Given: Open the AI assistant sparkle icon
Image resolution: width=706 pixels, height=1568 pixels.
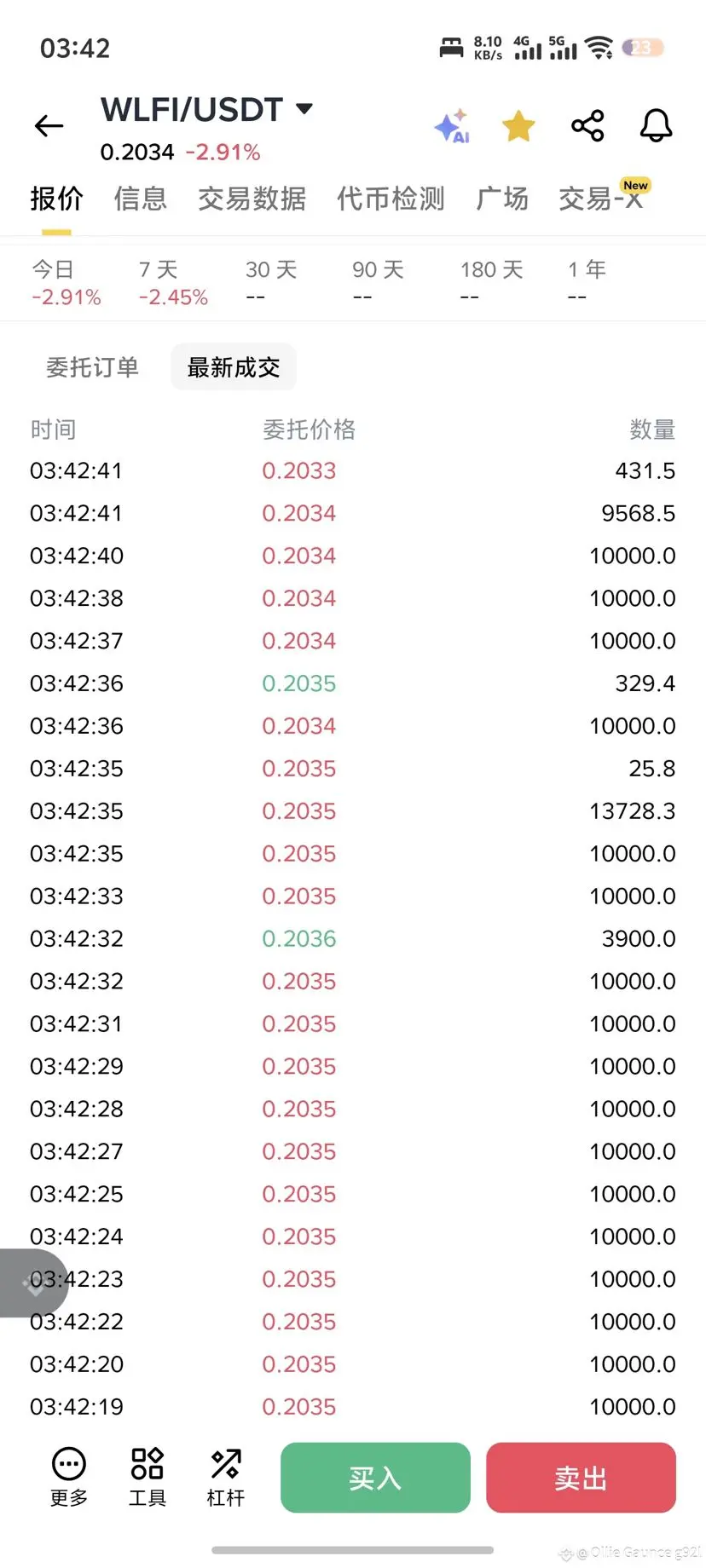Looking at the screenshot, I should 452,126.
